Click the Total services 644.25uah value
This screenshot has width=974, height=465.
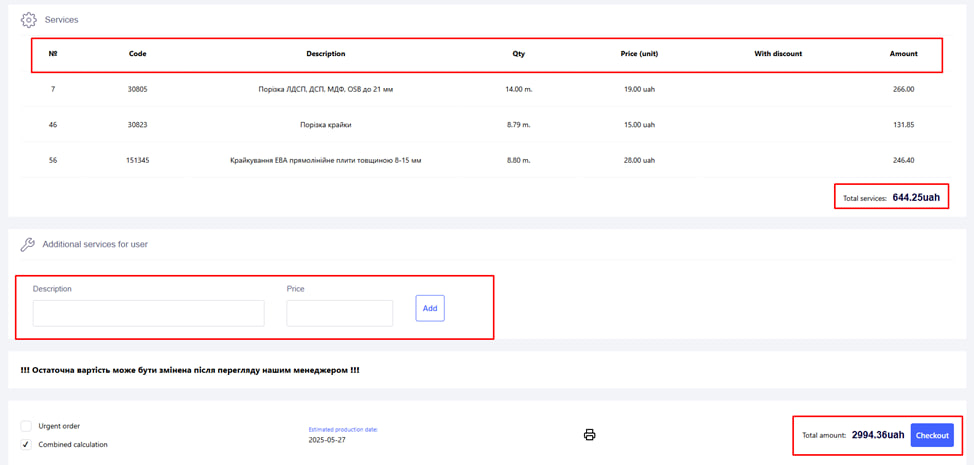click(x=916, y=198)
